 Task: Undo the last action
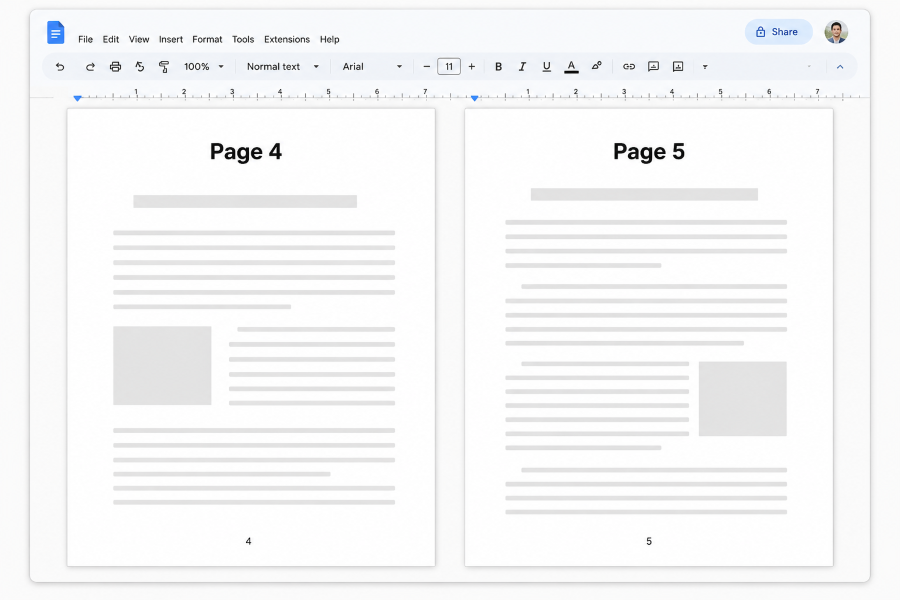point(60,67)
